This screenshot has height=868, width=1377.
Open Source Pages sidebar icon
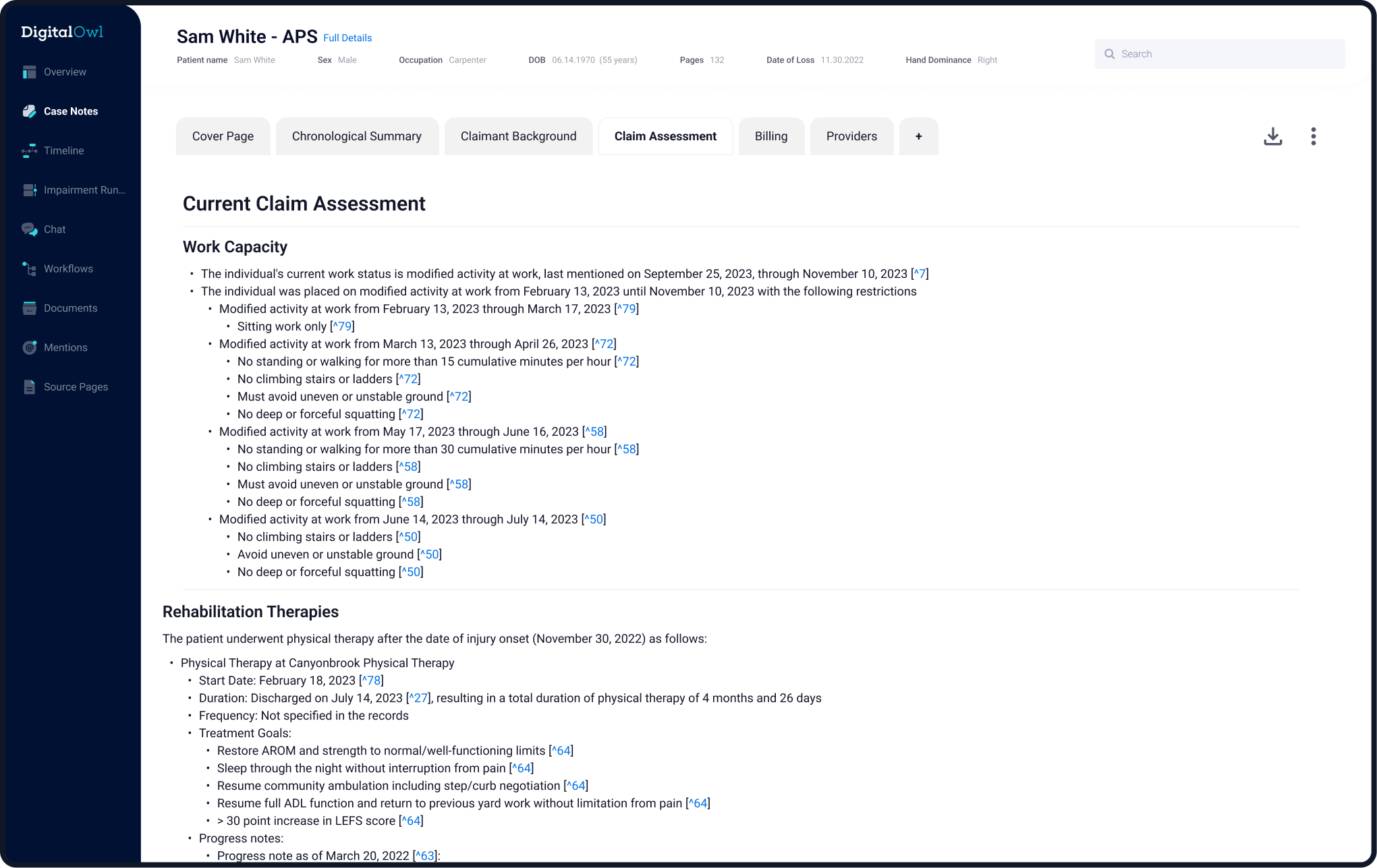tap(29, 387)
